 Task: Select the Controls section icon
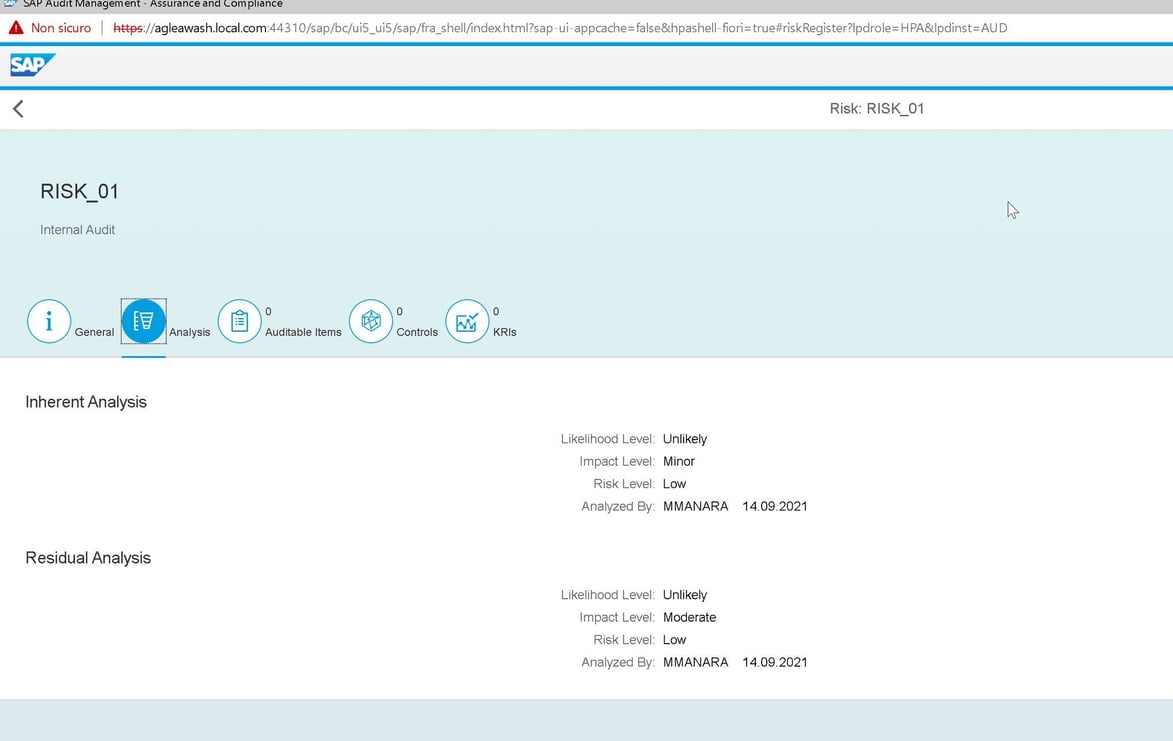(371, 321)
